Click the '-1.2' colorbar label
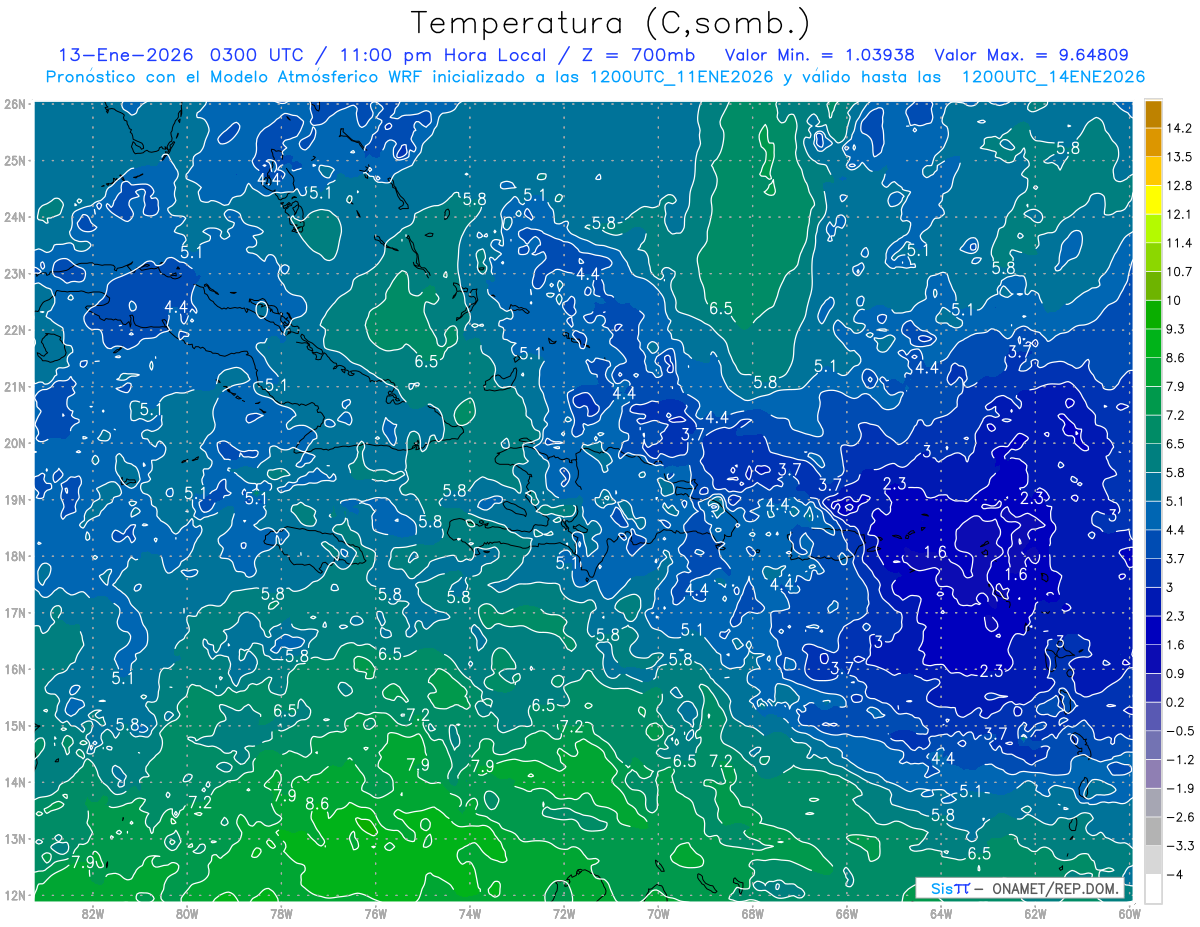Screen dimensions: 1200x927 tap(1179, 760)
